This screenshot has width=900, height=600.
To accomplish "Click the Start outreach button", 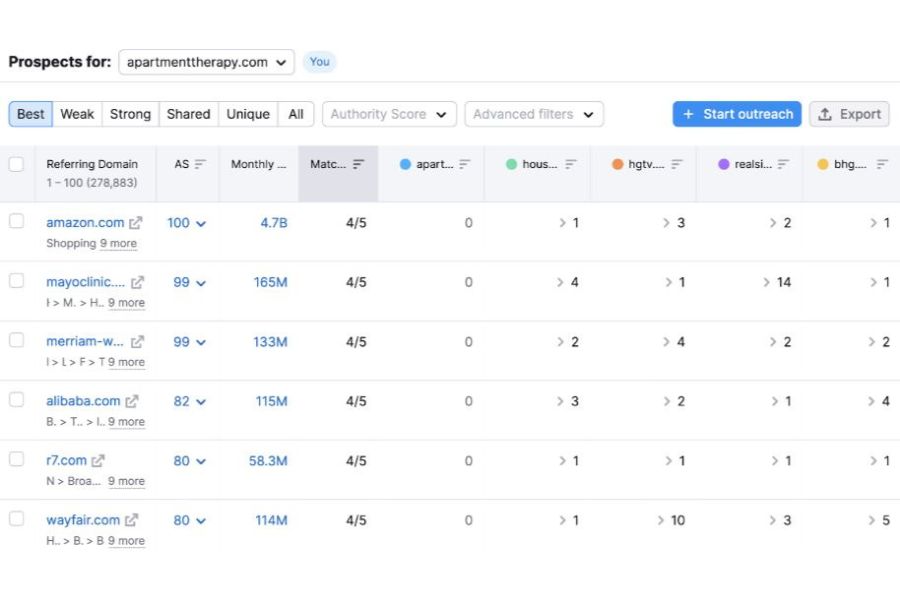I will pyautogui.click(x=737, y=114).
